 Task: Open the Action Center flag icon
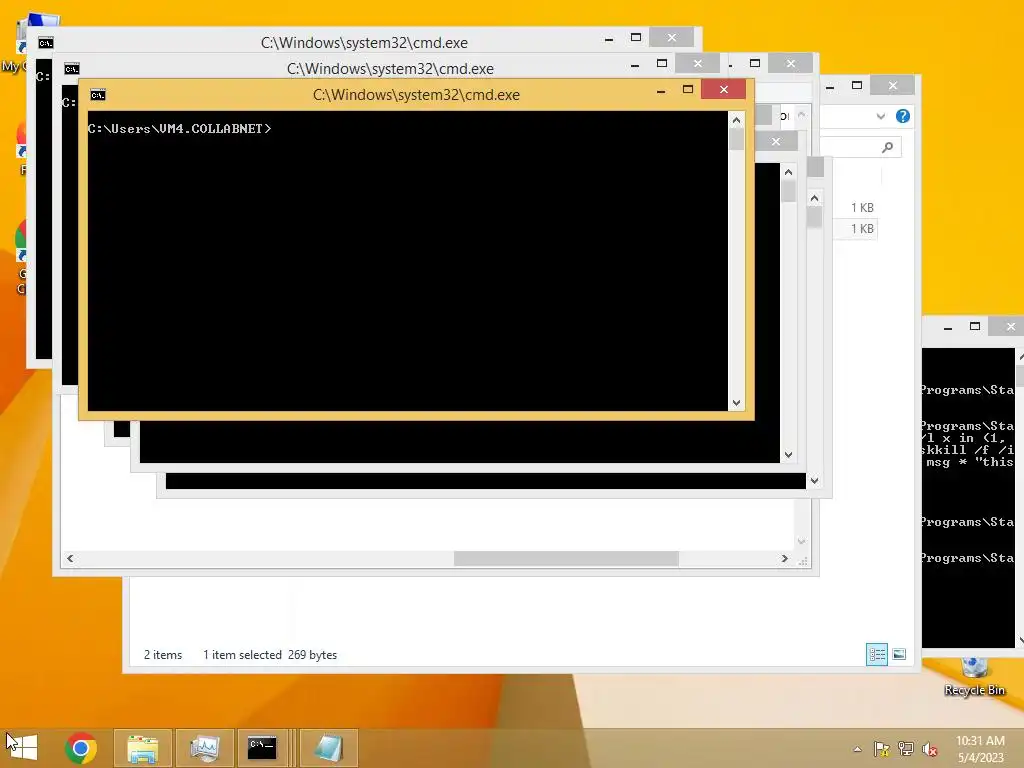click(x=882, y=749)
